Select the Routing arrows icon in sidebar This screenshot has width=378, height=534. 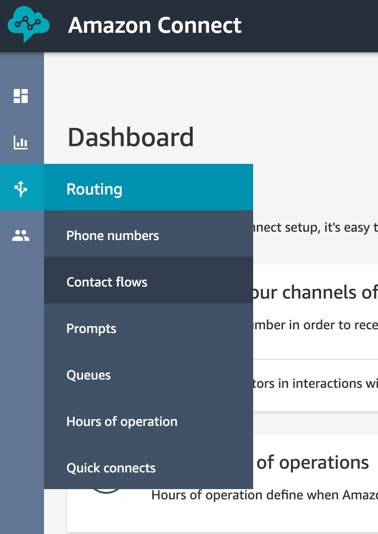click(21, 189)
